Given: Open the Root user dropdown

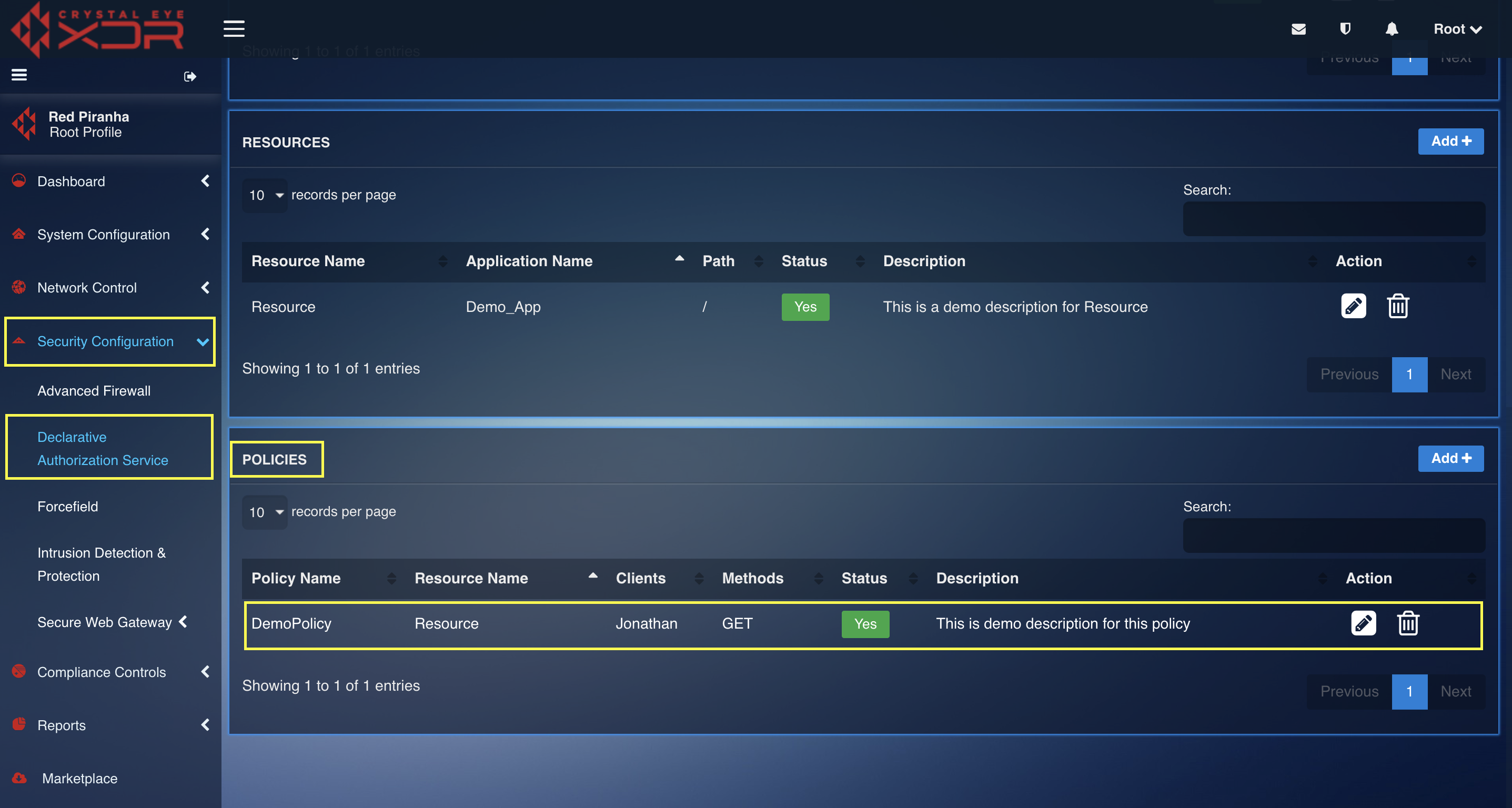Looking at the screenshot, I should [x=1457, y=29].
